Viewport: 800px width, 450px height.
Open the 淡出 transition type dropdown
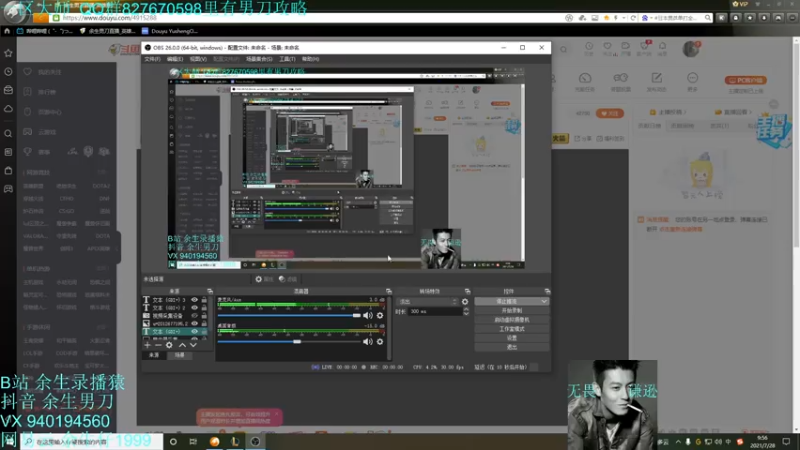point(428,302)
